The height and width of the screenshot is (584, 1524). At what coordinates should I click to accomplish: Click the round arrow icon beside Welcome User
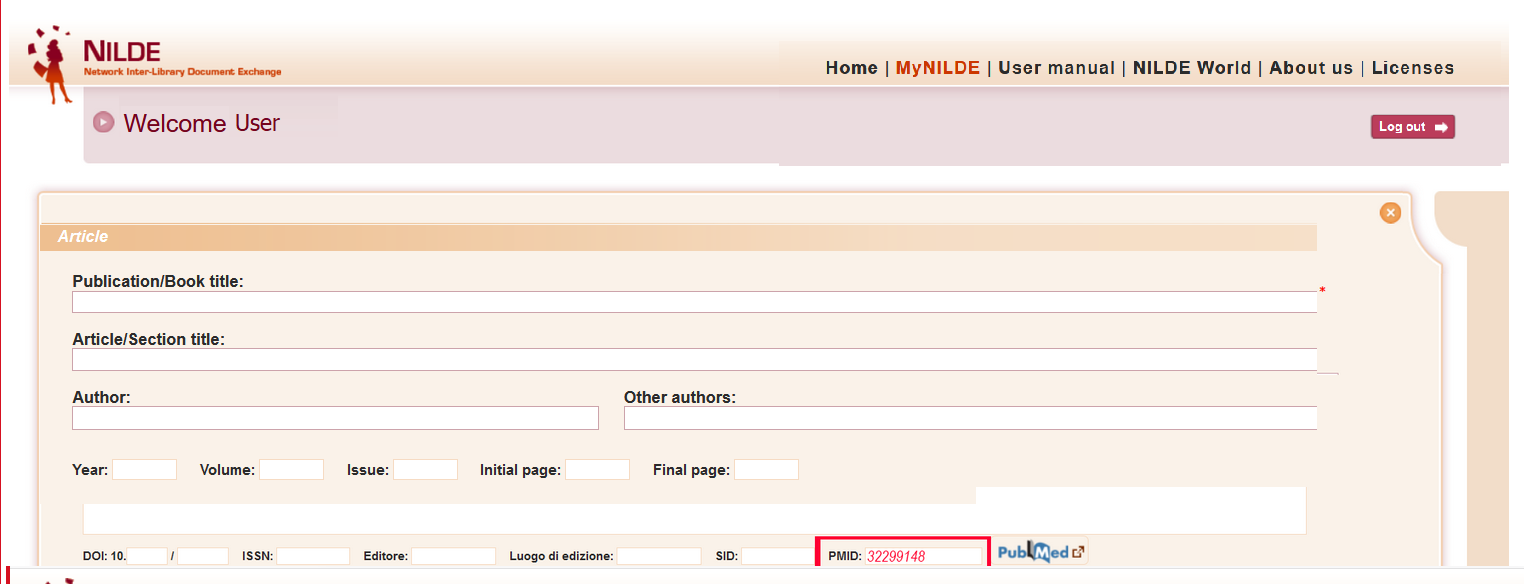click(103, 122)
